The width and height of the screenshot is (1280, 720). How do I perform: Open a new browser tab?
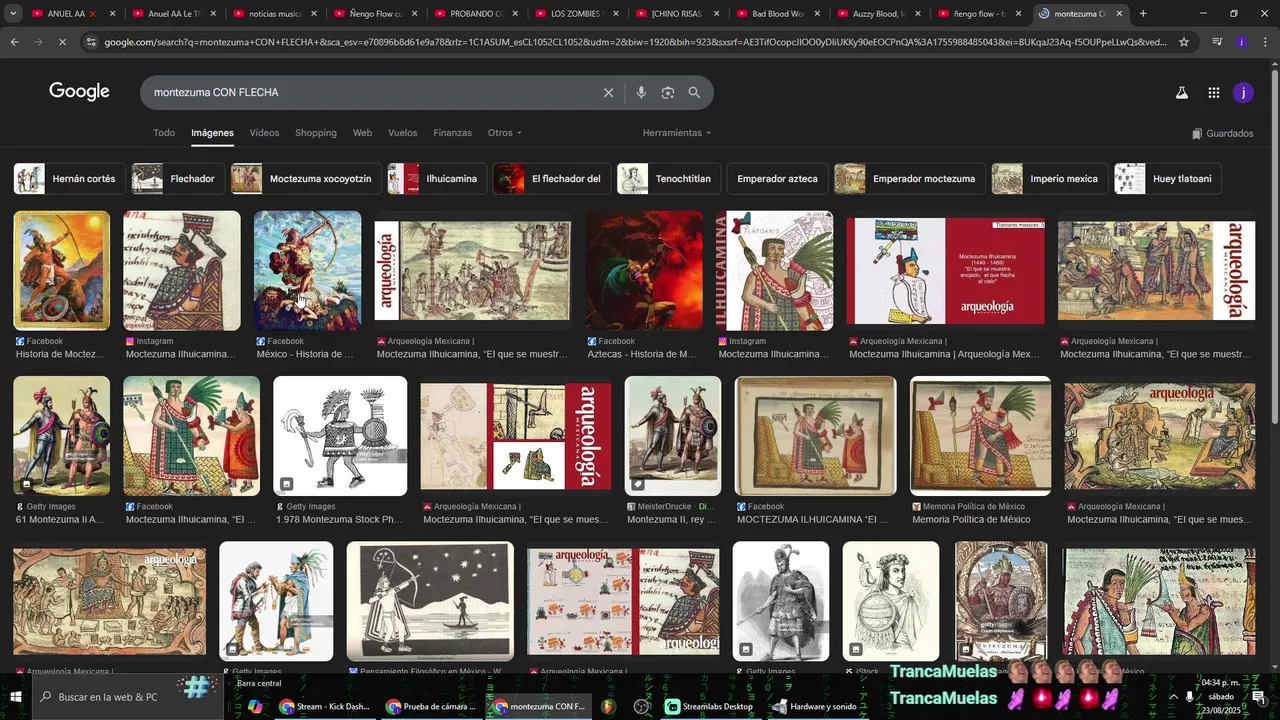pos(1143,13)
